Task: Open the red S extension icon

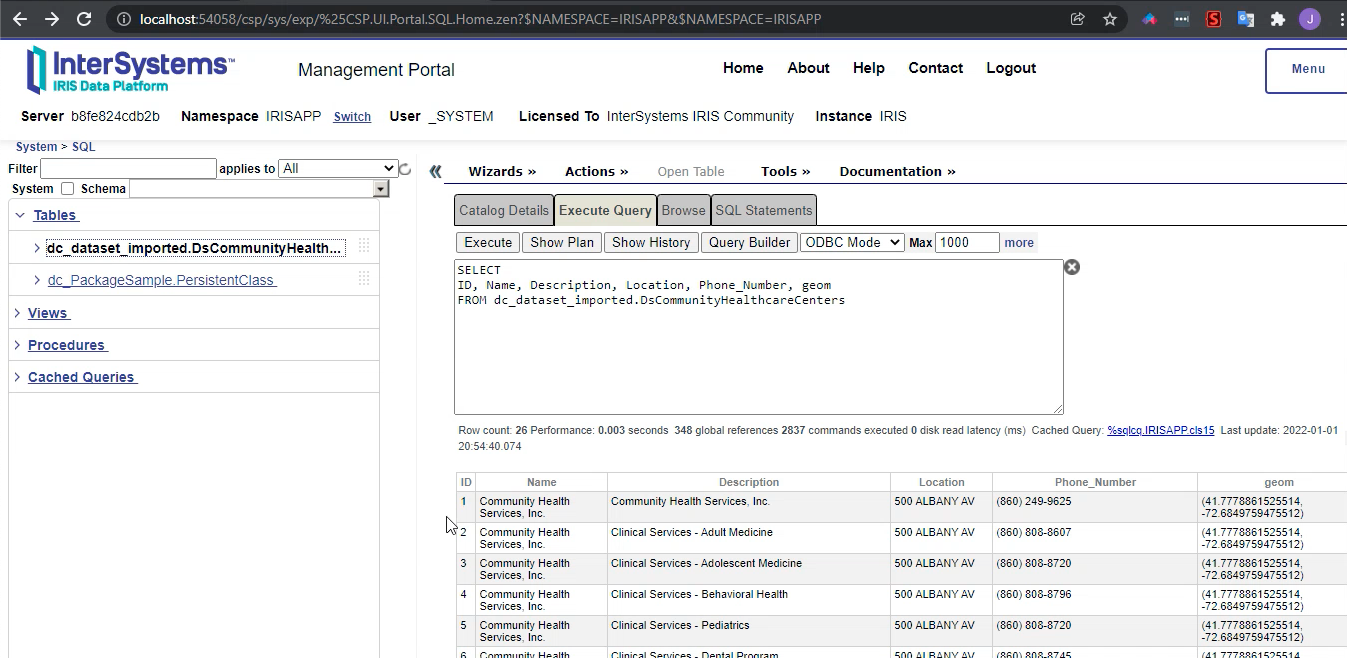Action: click(1213, 19)
